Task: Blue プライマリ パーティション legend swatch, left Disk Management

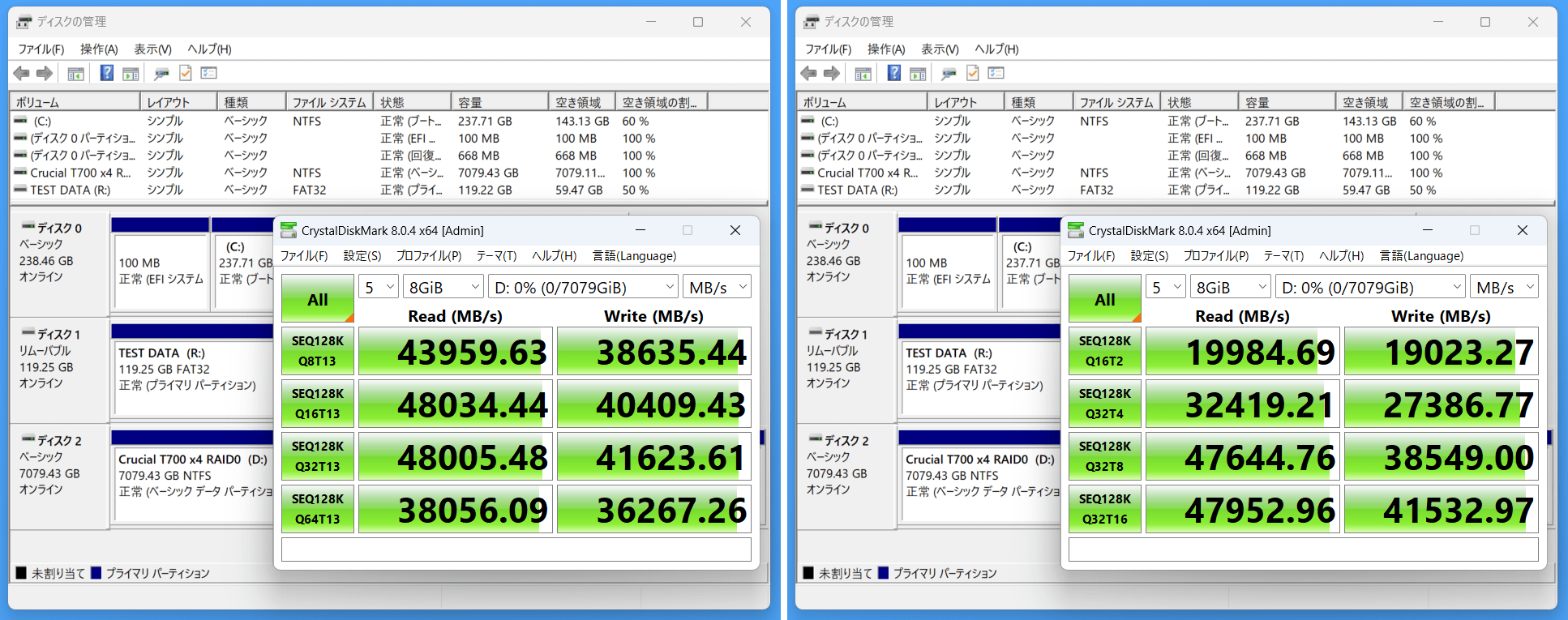Action: tap(96, 573)
